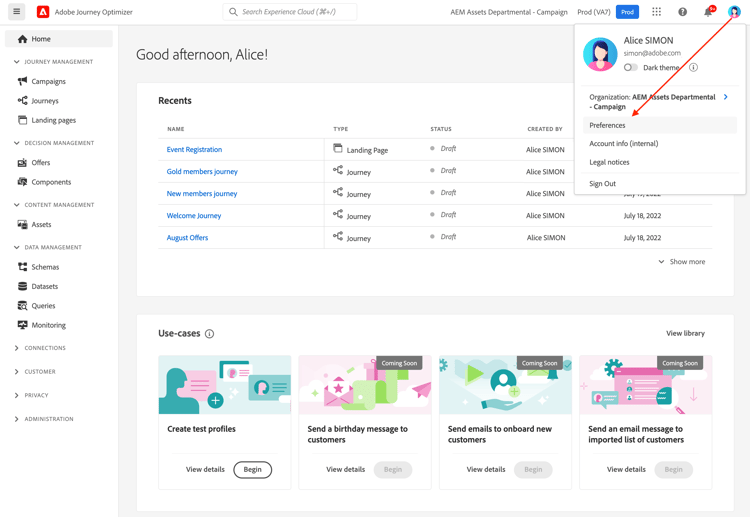Click the Journeys sidebar icon
Image resolution: width=750 pixels, height=517 pixels.
pos(22,100)
